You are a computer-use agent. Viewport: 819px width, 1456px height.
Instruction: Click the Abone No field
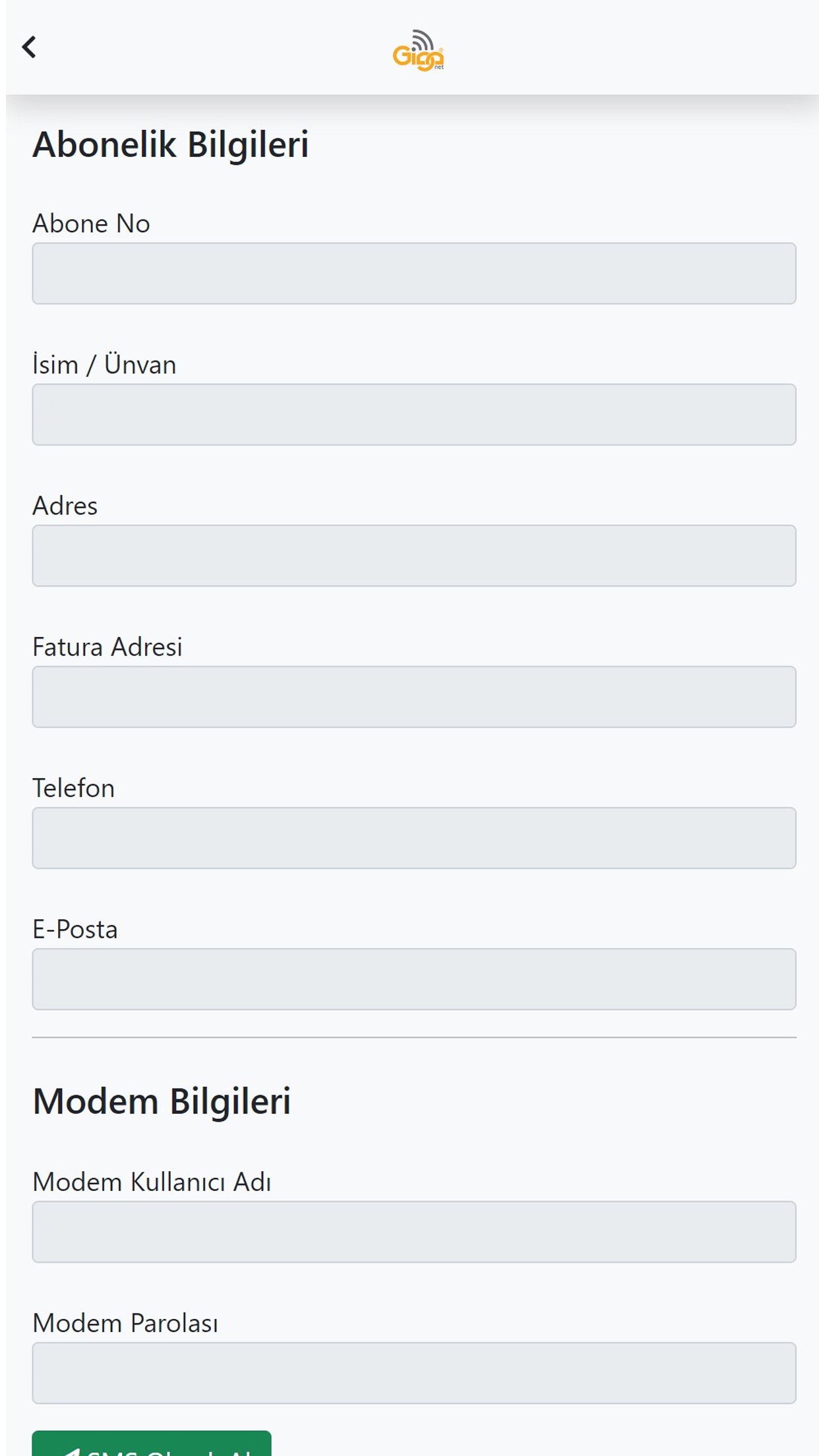point(413,274)
